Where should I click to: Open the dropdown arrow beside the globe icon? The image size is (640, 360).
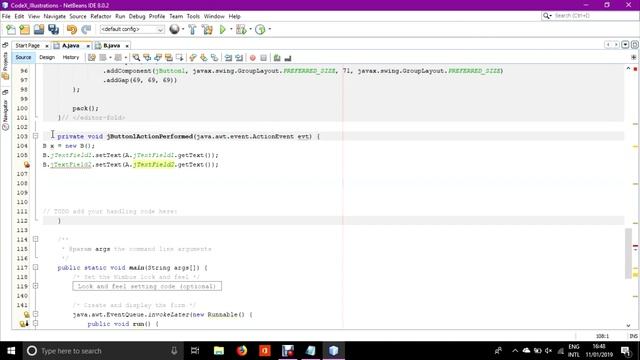[183, 29]
